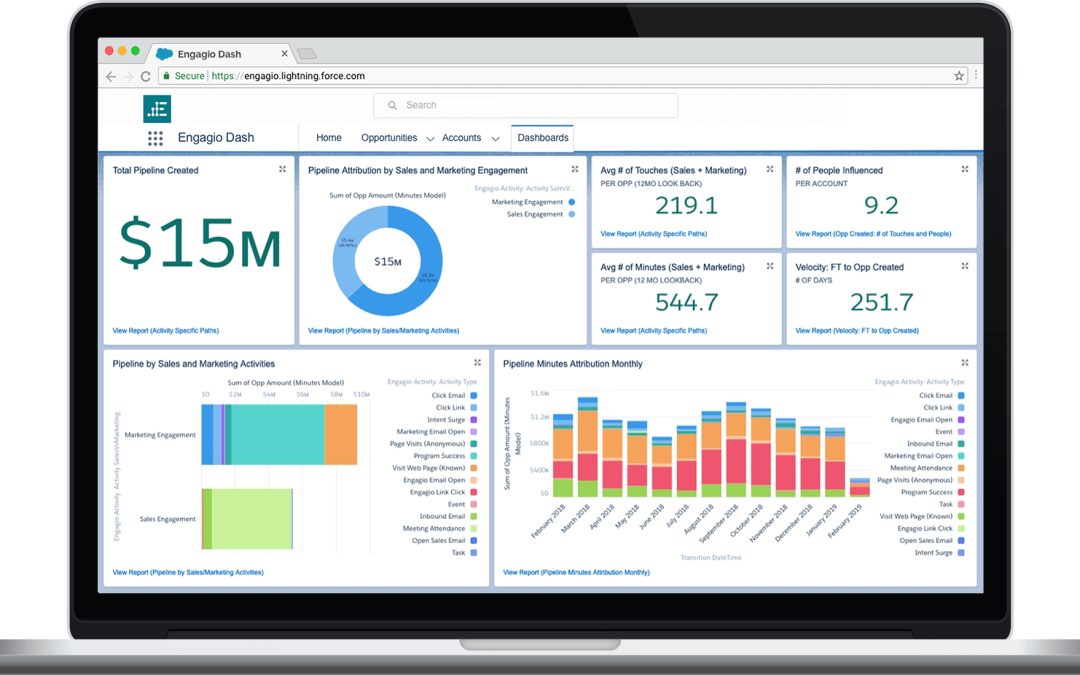Click orange segment of Marketing Engagement bar
This screenshot has height=675, width=1080.
341,435
